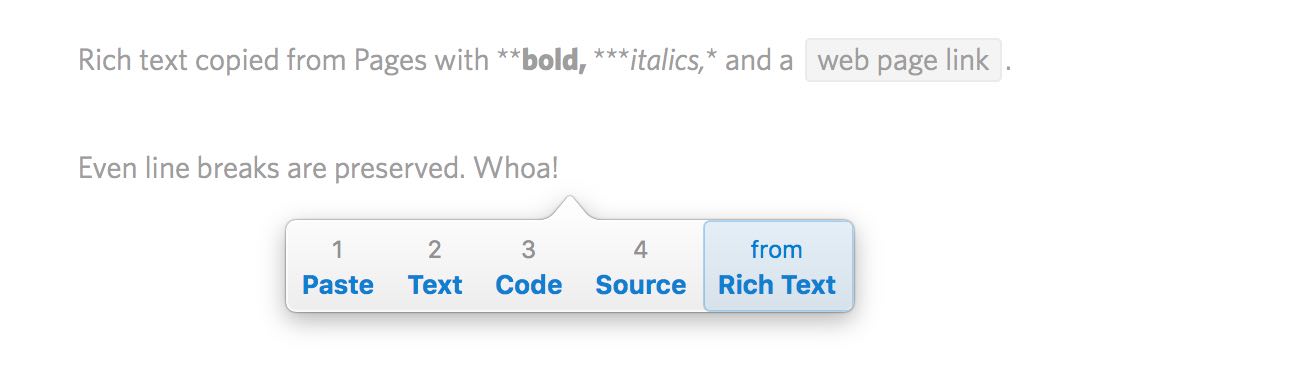The width and height of the screenshot is (1300, 380).
Task: Click the number 2 above Text
Action: coord(435,249)
